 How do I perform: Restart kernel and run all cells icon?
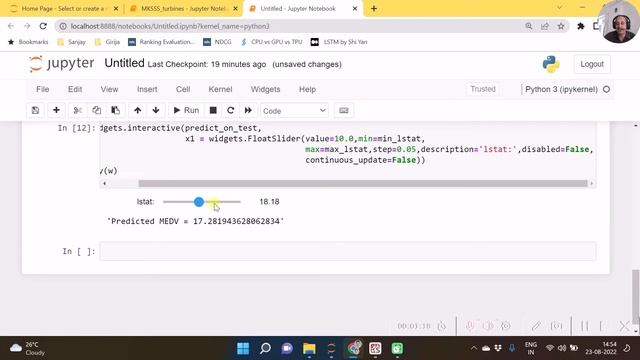pos(248,110)
